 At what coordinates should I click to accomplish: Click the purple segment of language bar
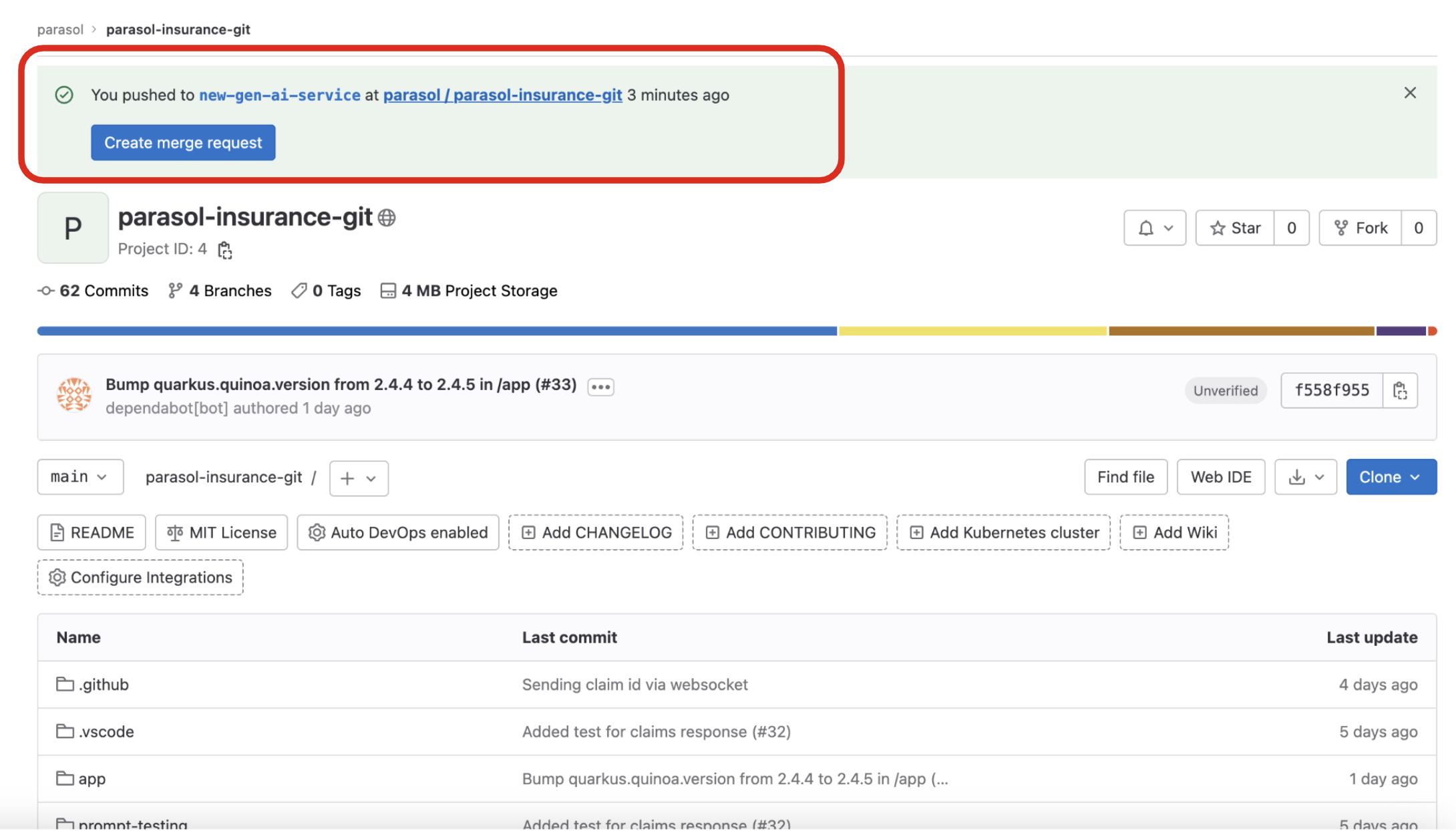(1401, 331)
